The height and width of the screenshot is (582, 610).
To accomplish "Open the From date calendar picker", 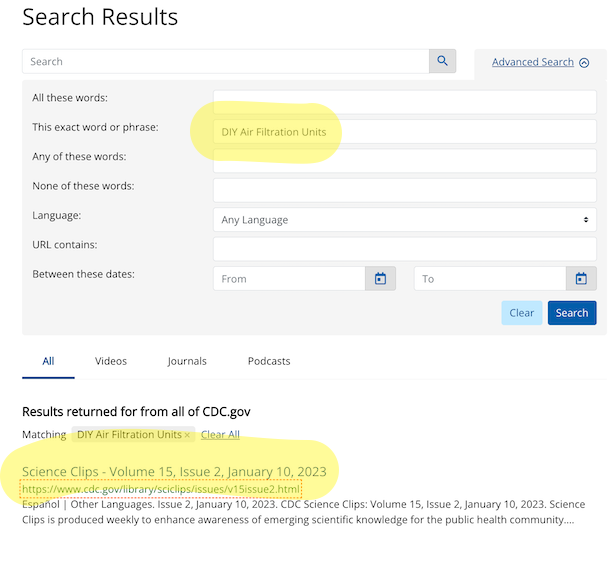I will pyautogui.click(x=380, y=279).
